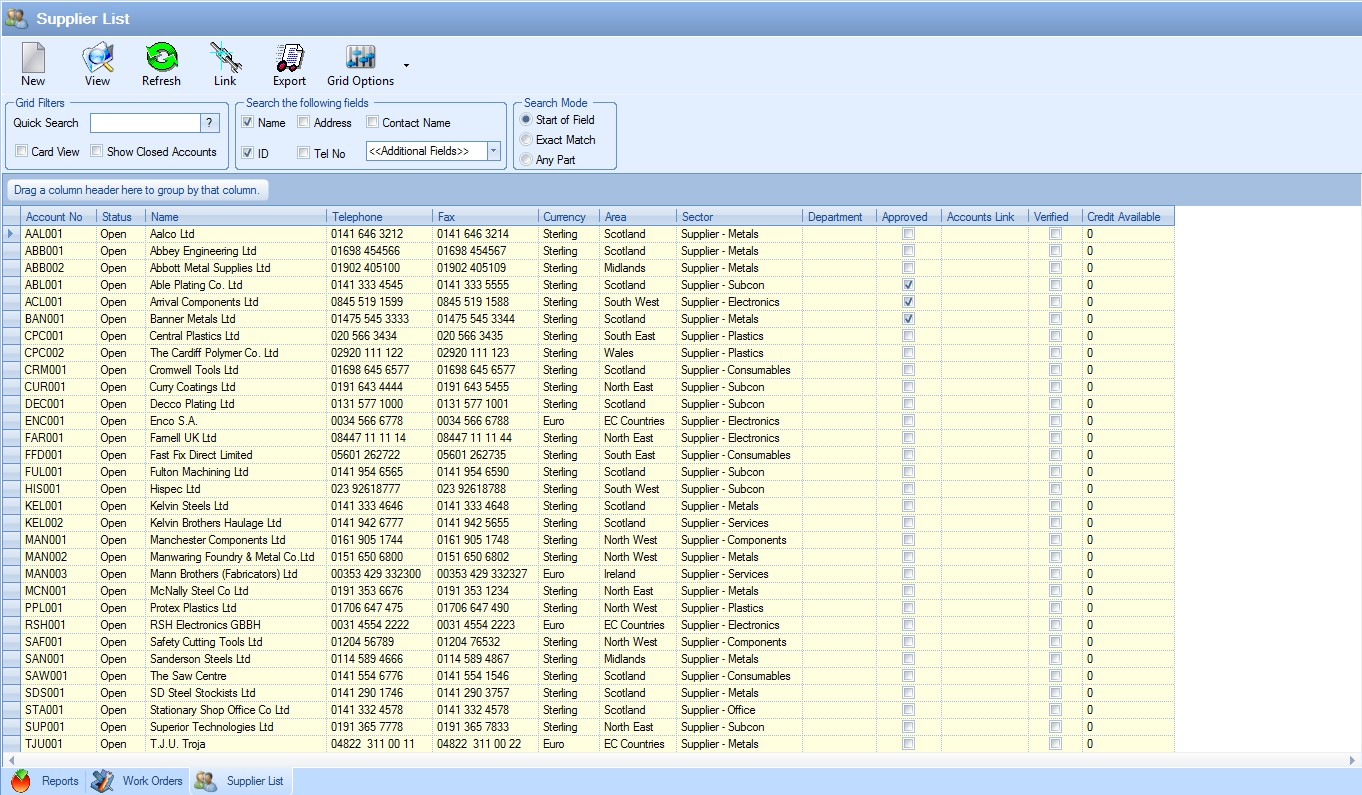
Task: Expand the Additional Fields dropdown
Action: click(x=493, y=151)
